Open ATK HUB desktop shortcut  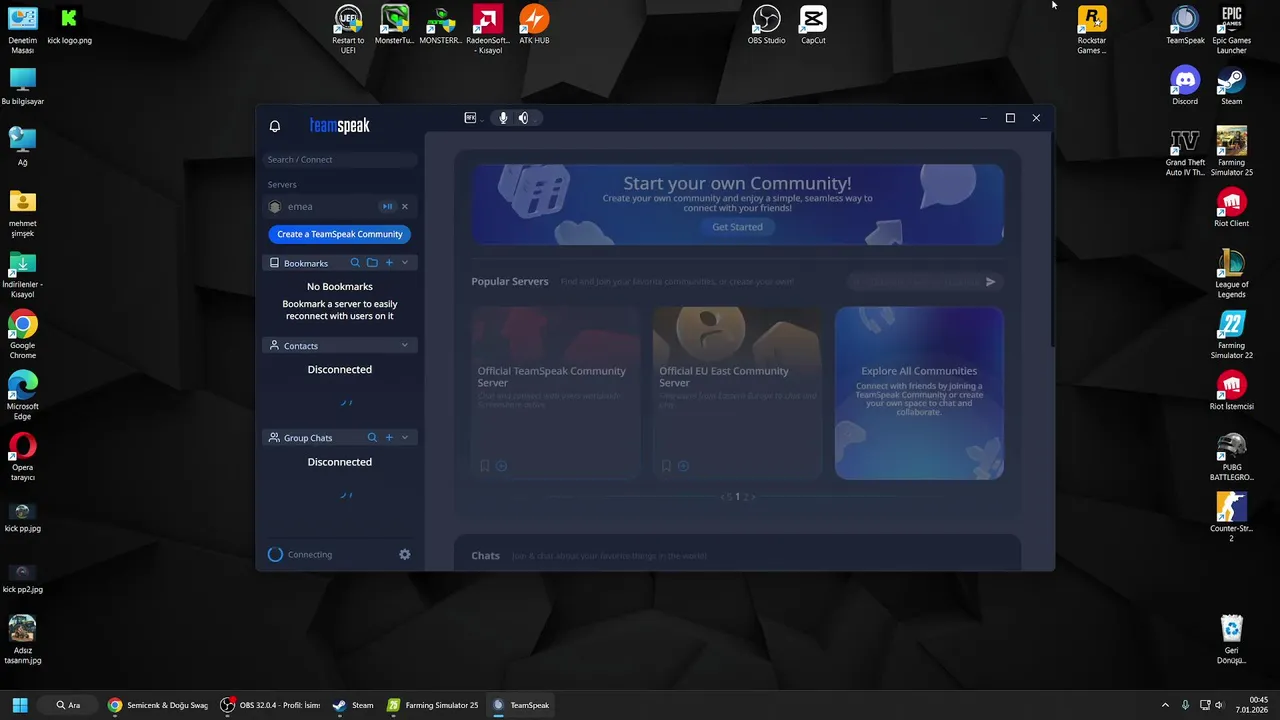(534, 25)
